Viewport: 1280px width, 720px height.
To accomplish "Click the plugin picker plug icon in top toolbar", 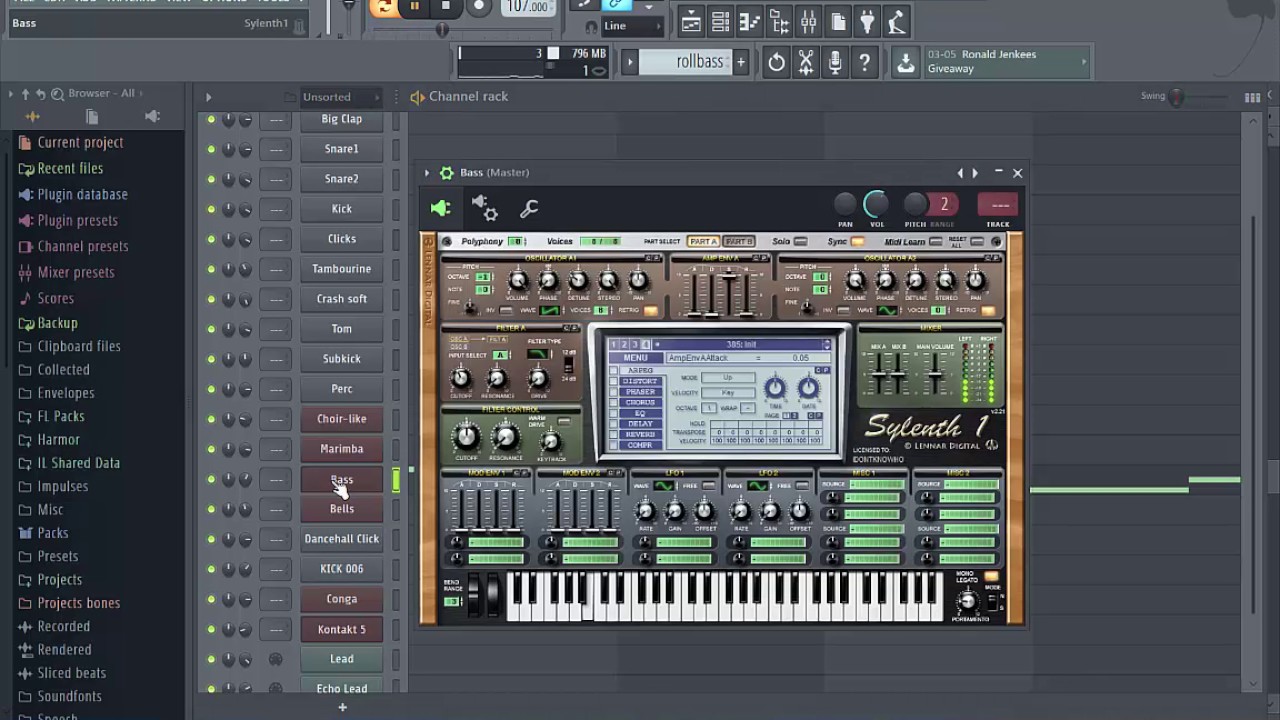I will (867, 21).
